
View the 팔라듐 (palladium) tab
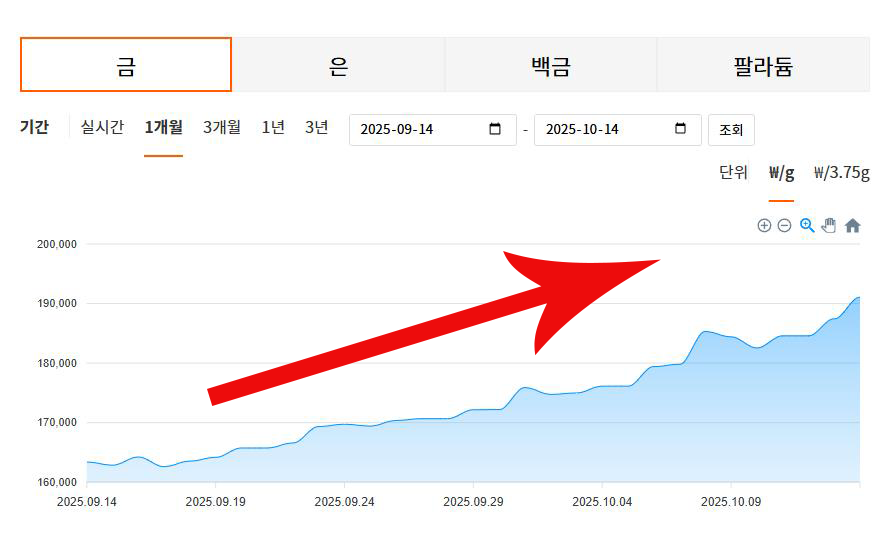[x=763, y=66]
